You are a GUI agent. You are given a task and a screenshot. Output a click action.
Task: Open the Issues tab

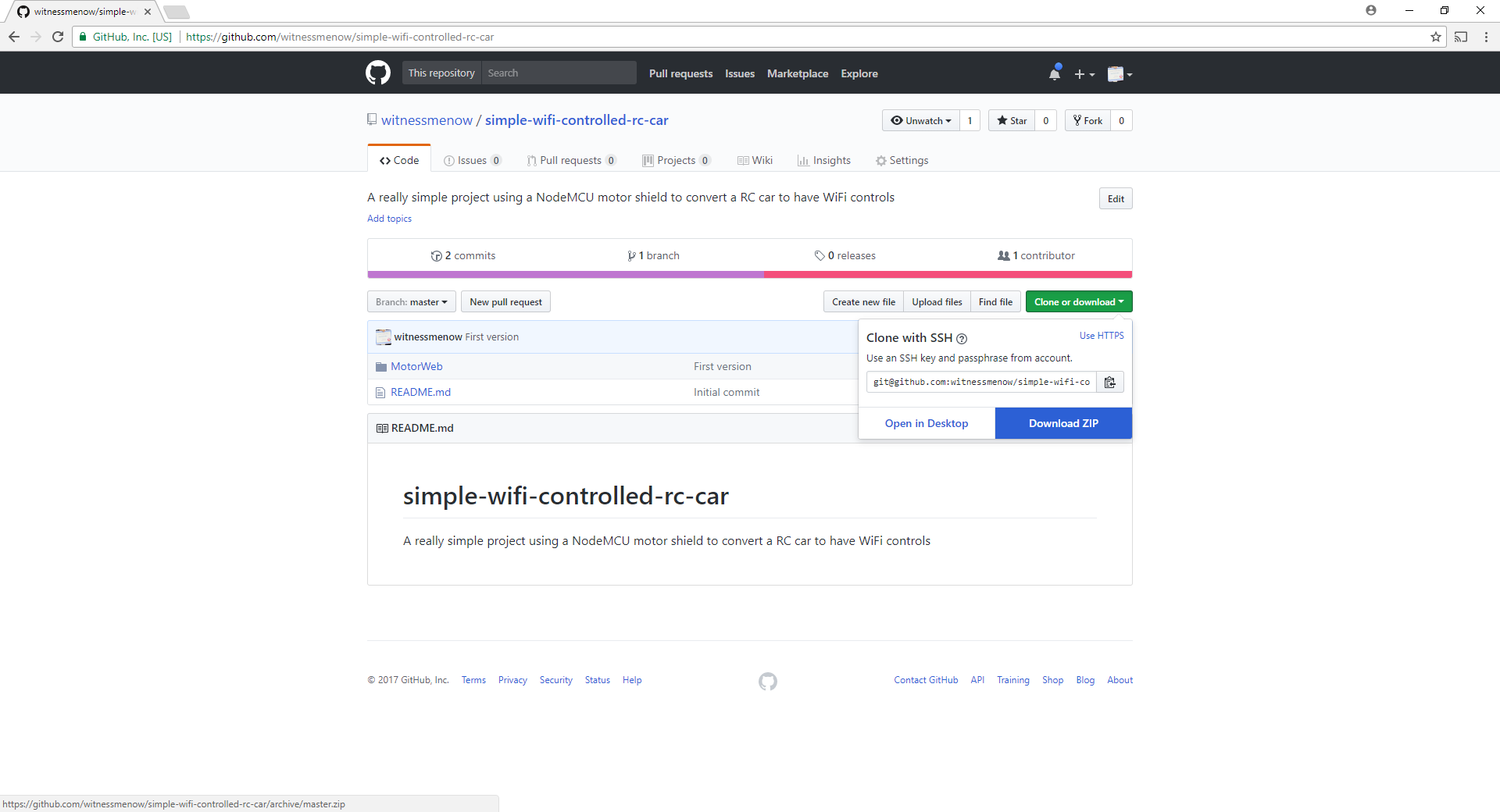[472, 160]
